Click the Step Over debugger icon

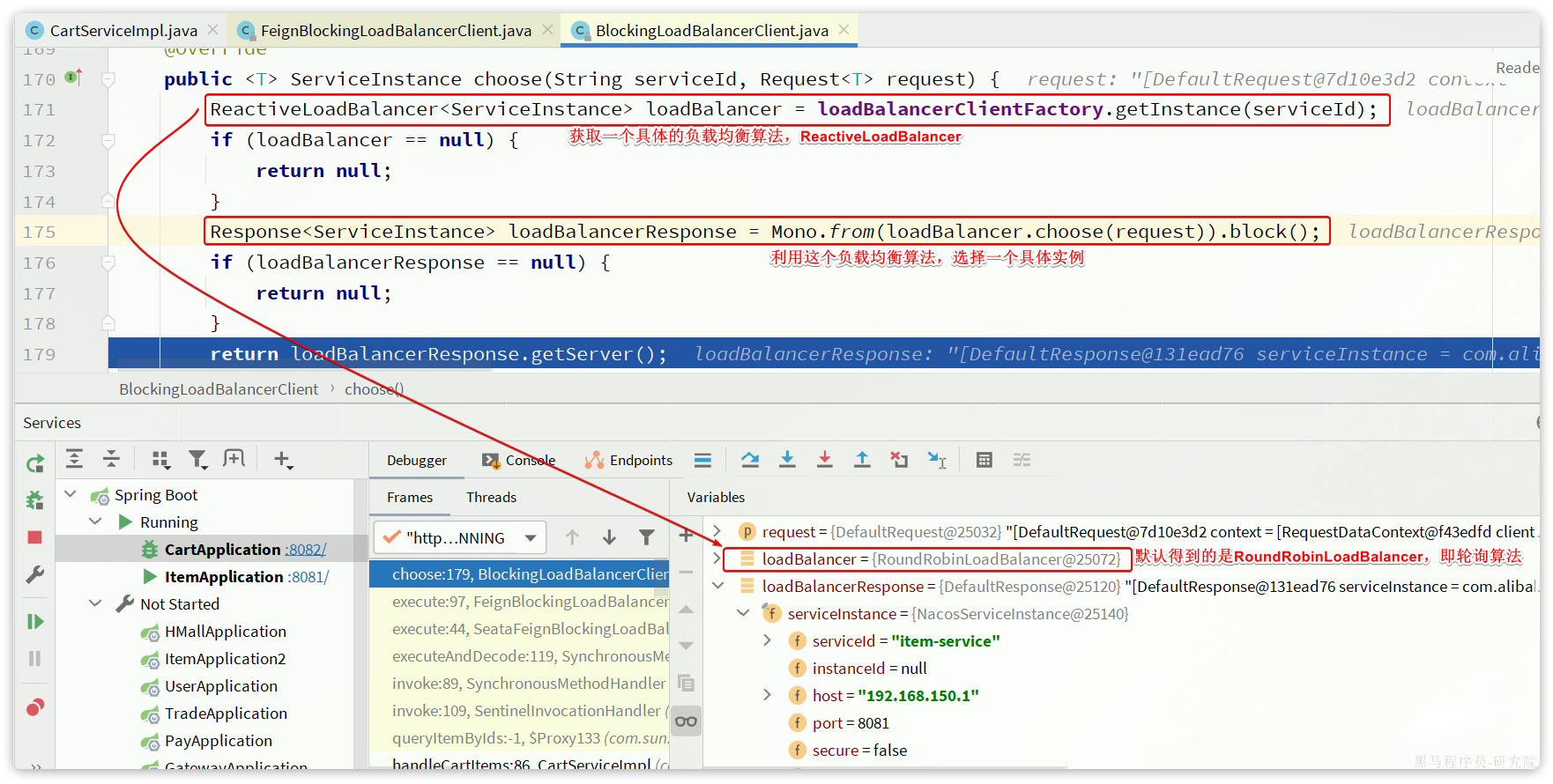click(x=750, y=460)
